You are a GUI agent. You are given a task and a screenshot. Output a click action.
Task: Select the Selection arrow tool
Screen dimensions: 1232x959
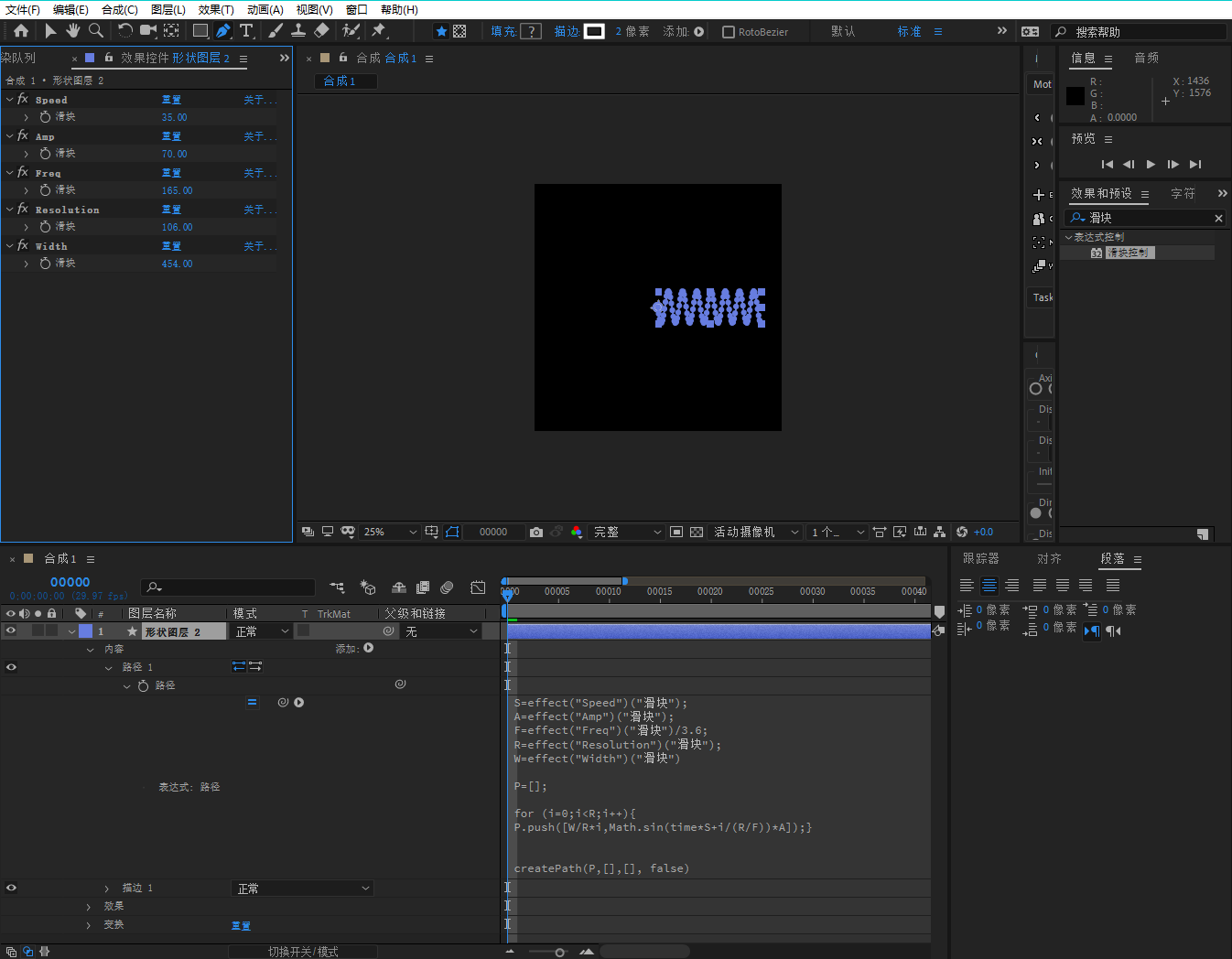point(50,31)
